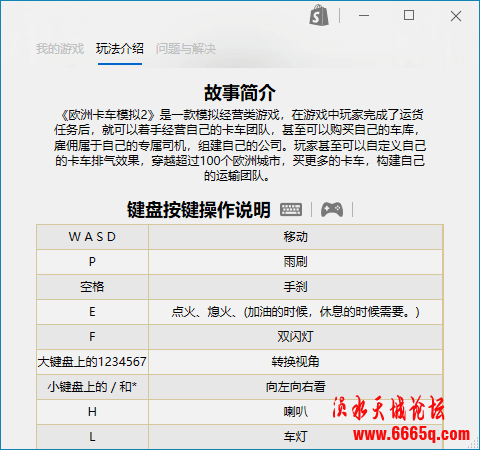Viewport: 480px width, 450px height.
Task: Select the F key cell
Action: pos(92,337)
